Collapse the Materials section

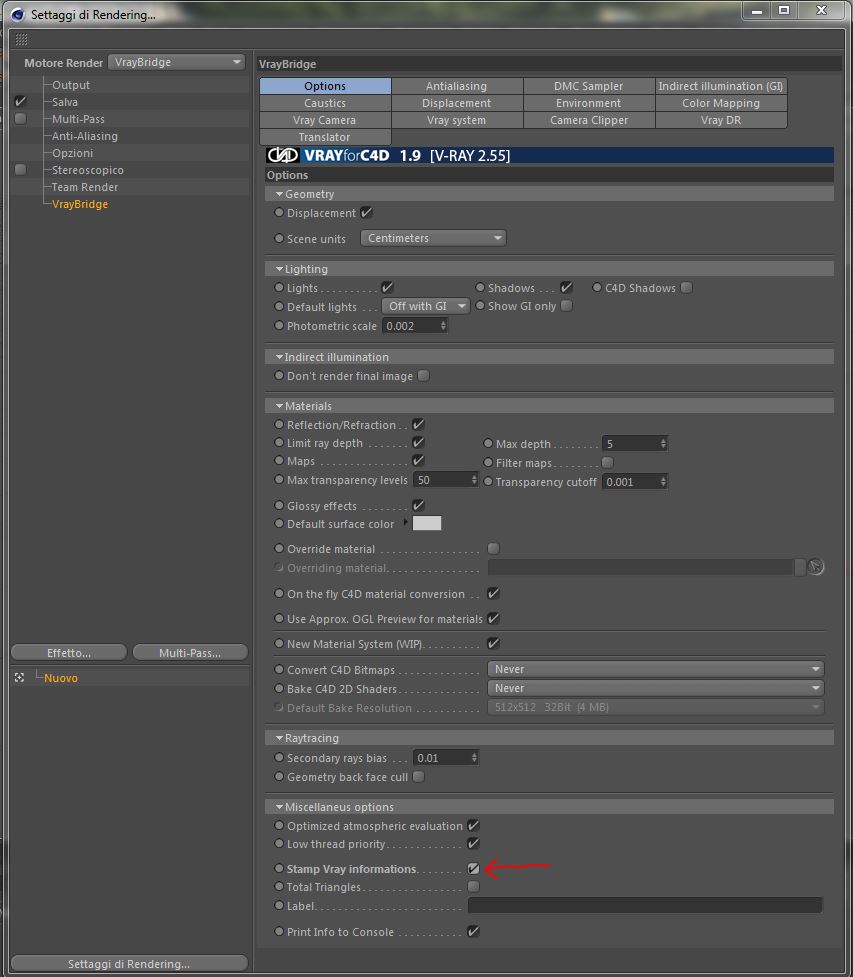(279, 406)
